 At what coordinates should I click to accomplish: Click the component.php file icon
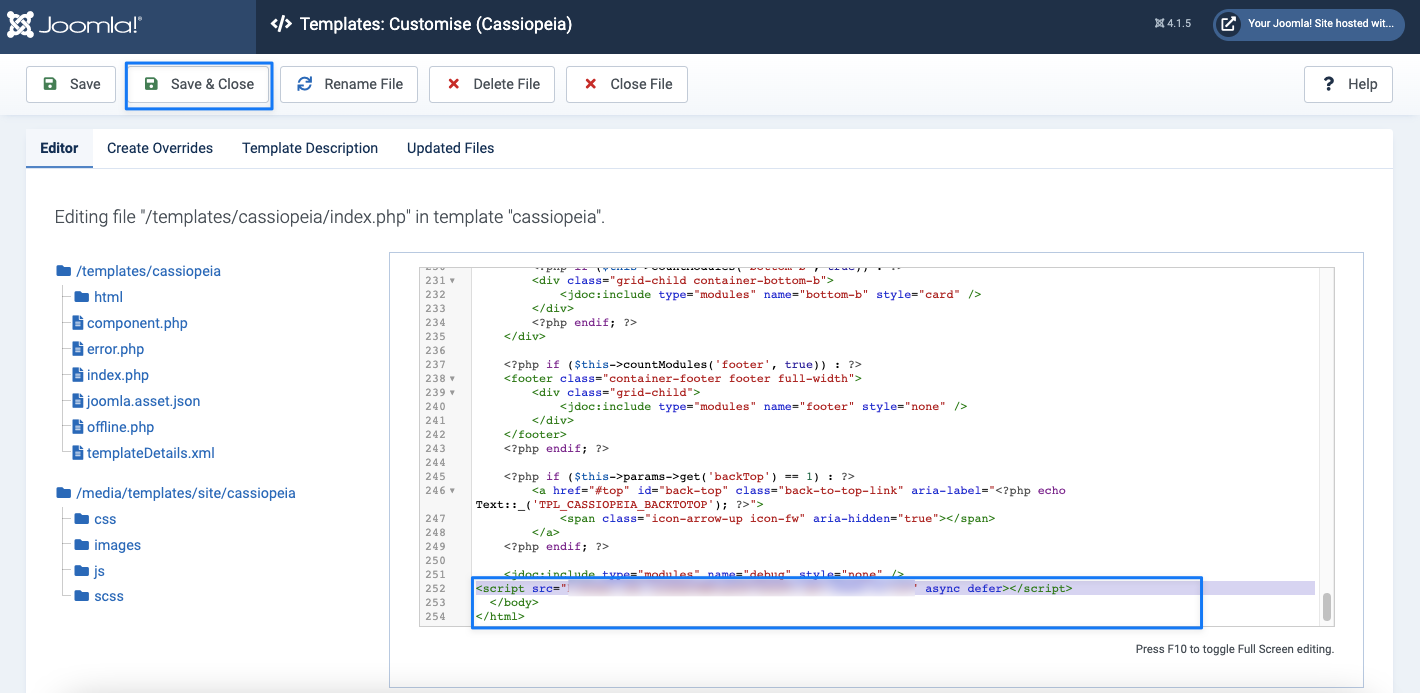(78, 323)
